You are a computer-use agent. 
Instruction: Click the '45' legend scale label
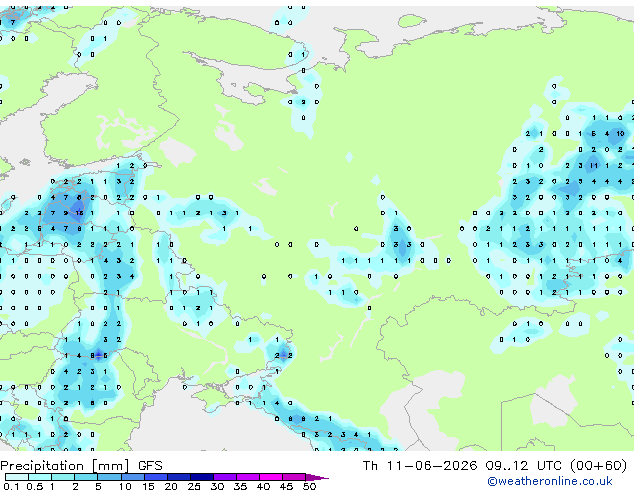tap(286, 486)
